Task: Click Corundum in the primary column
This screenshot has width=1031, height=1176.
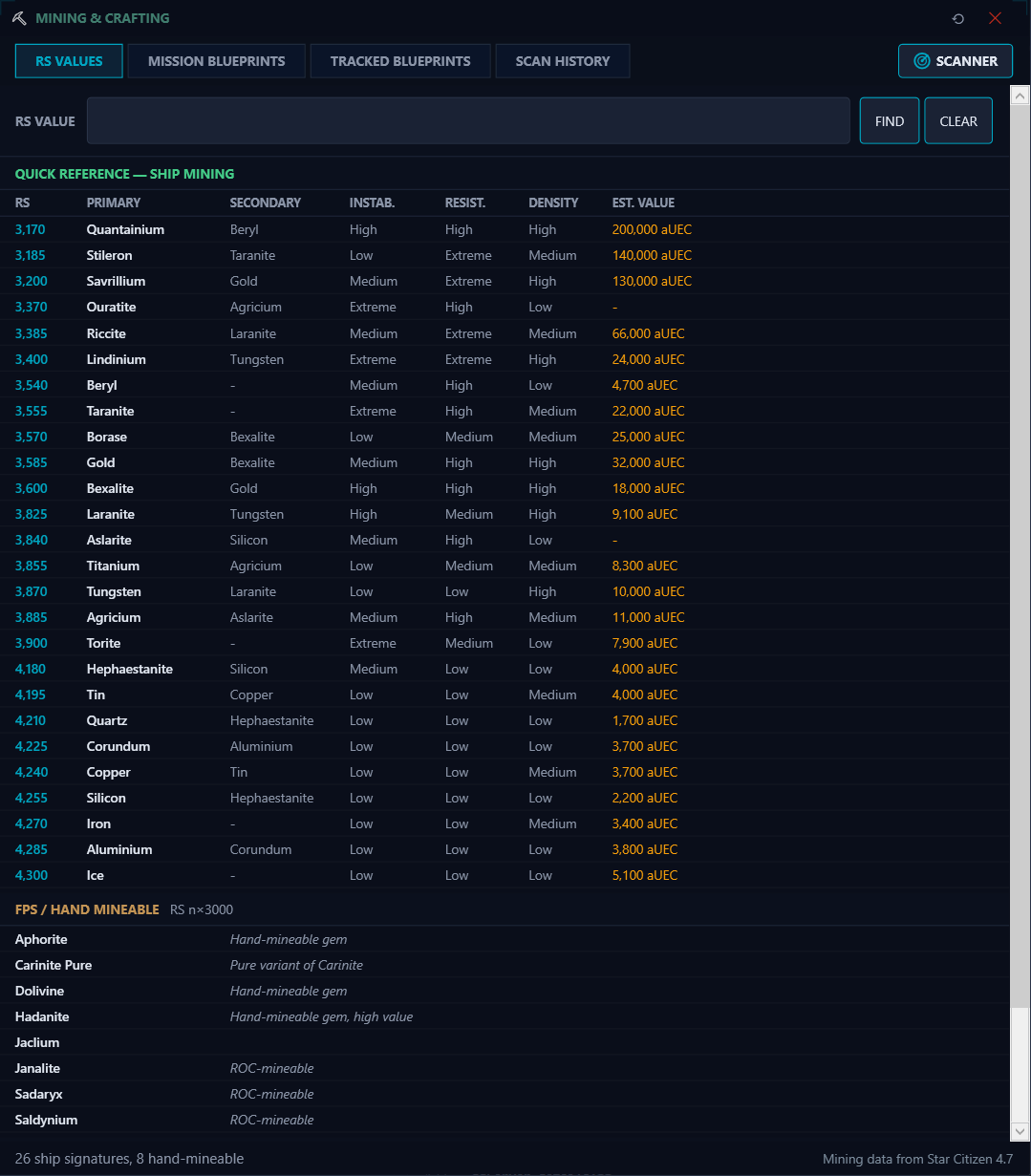Action: [x=118, y=746]
